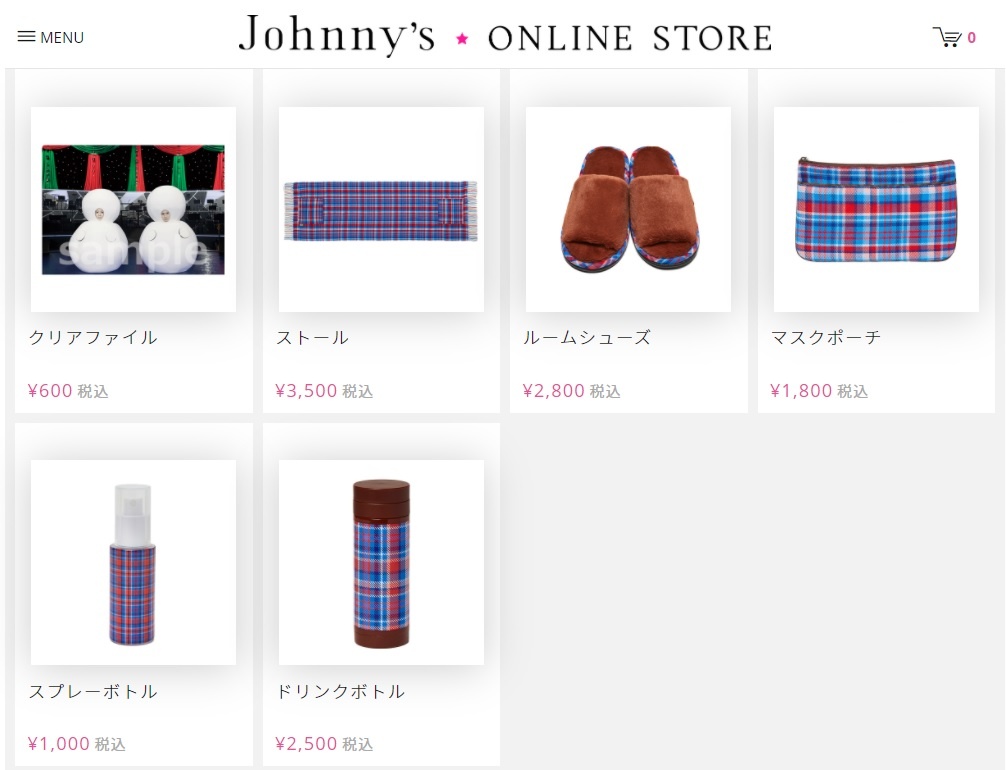Click the マスクポーチ product title
Image resolution: width=1006 pixels, height=770 pixels.
(x=826, y=338)
